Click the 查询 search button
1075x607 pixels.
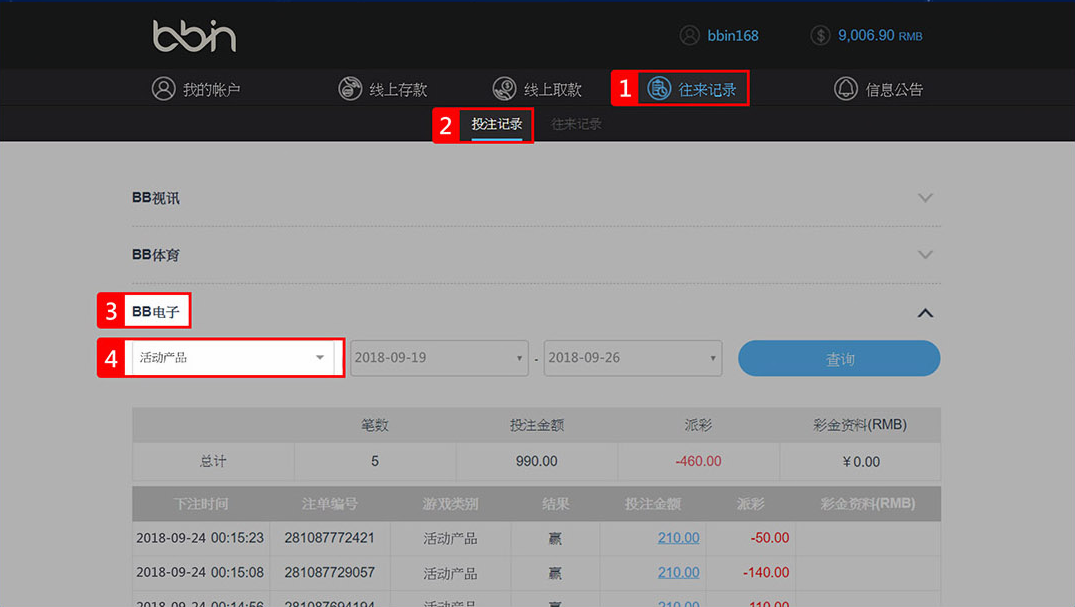click(839, 358)
